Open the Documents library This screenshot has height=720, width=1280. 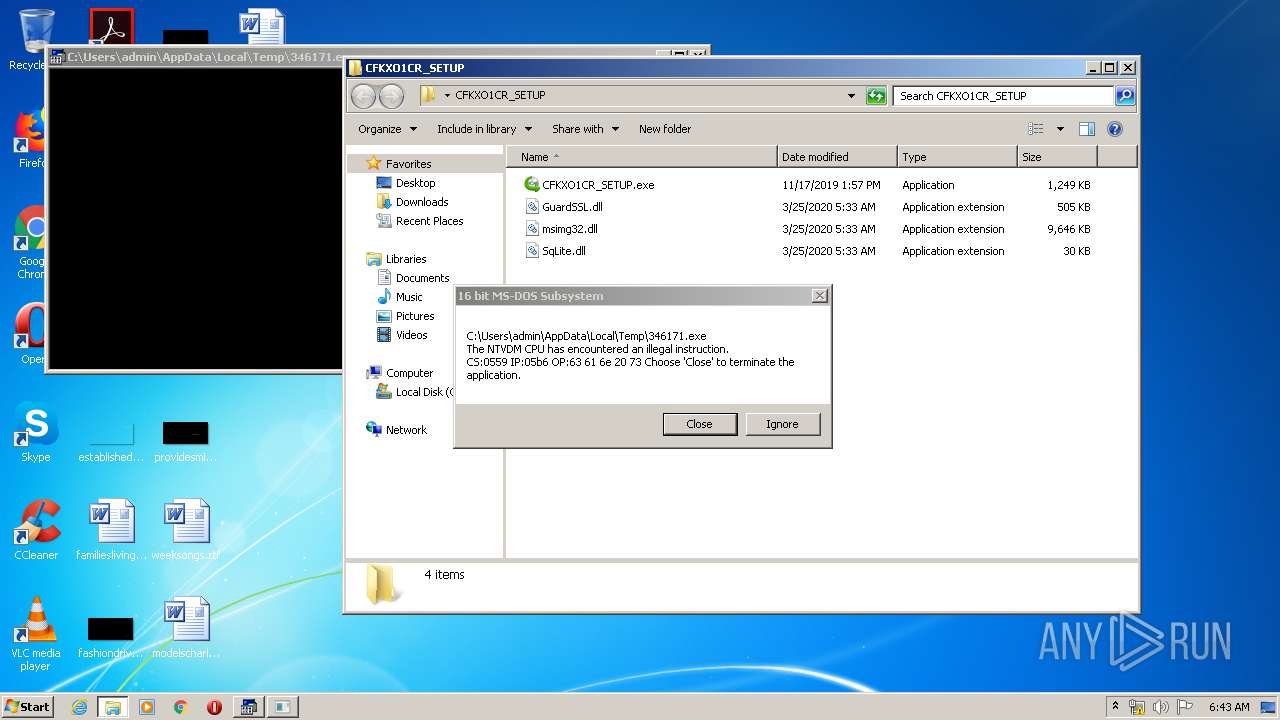(x=422, y=278)
